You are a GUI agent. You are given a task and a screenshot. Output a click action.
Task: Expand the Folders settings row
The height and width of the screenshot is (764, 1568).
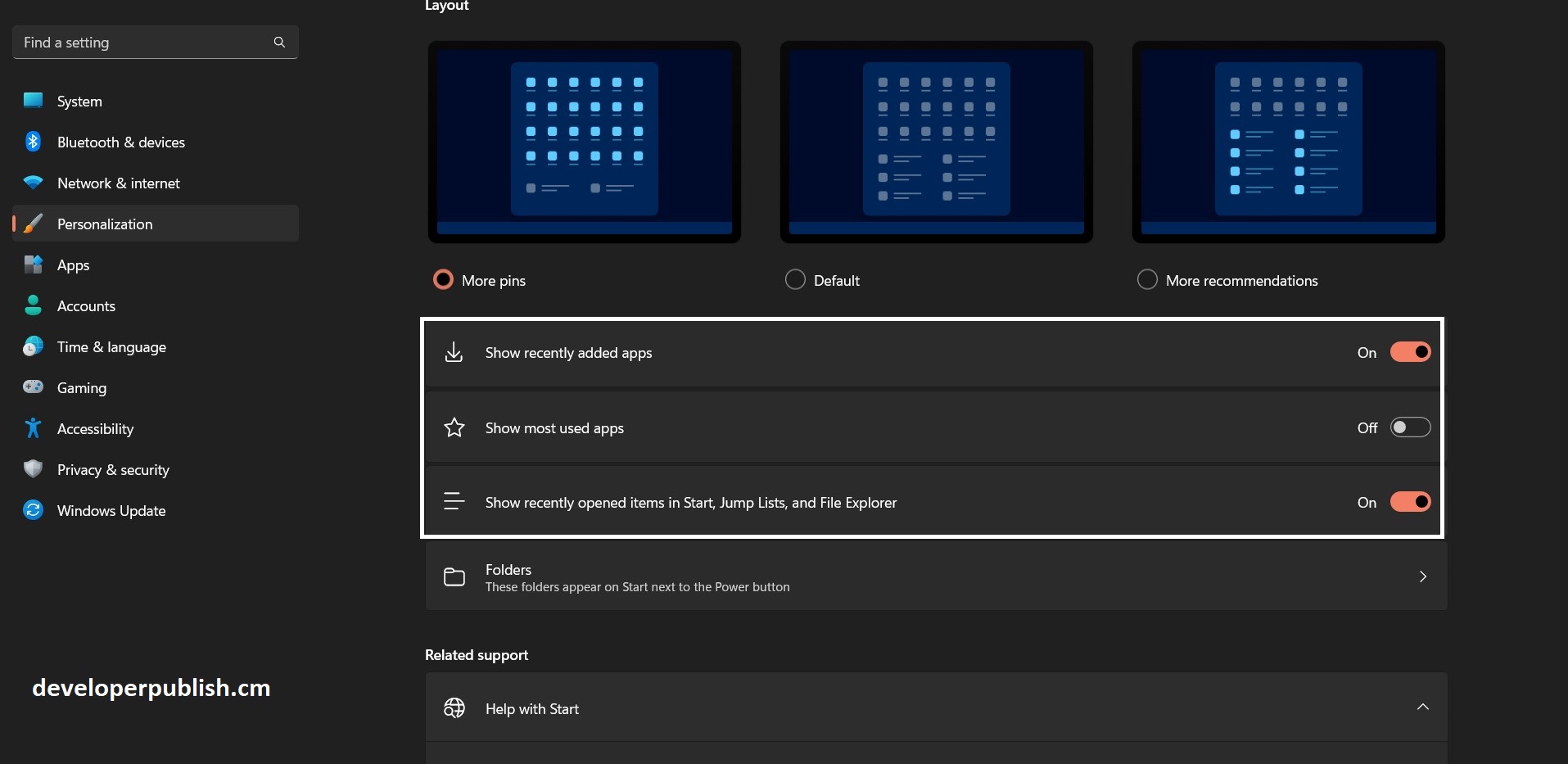(x=1423, y=576)
